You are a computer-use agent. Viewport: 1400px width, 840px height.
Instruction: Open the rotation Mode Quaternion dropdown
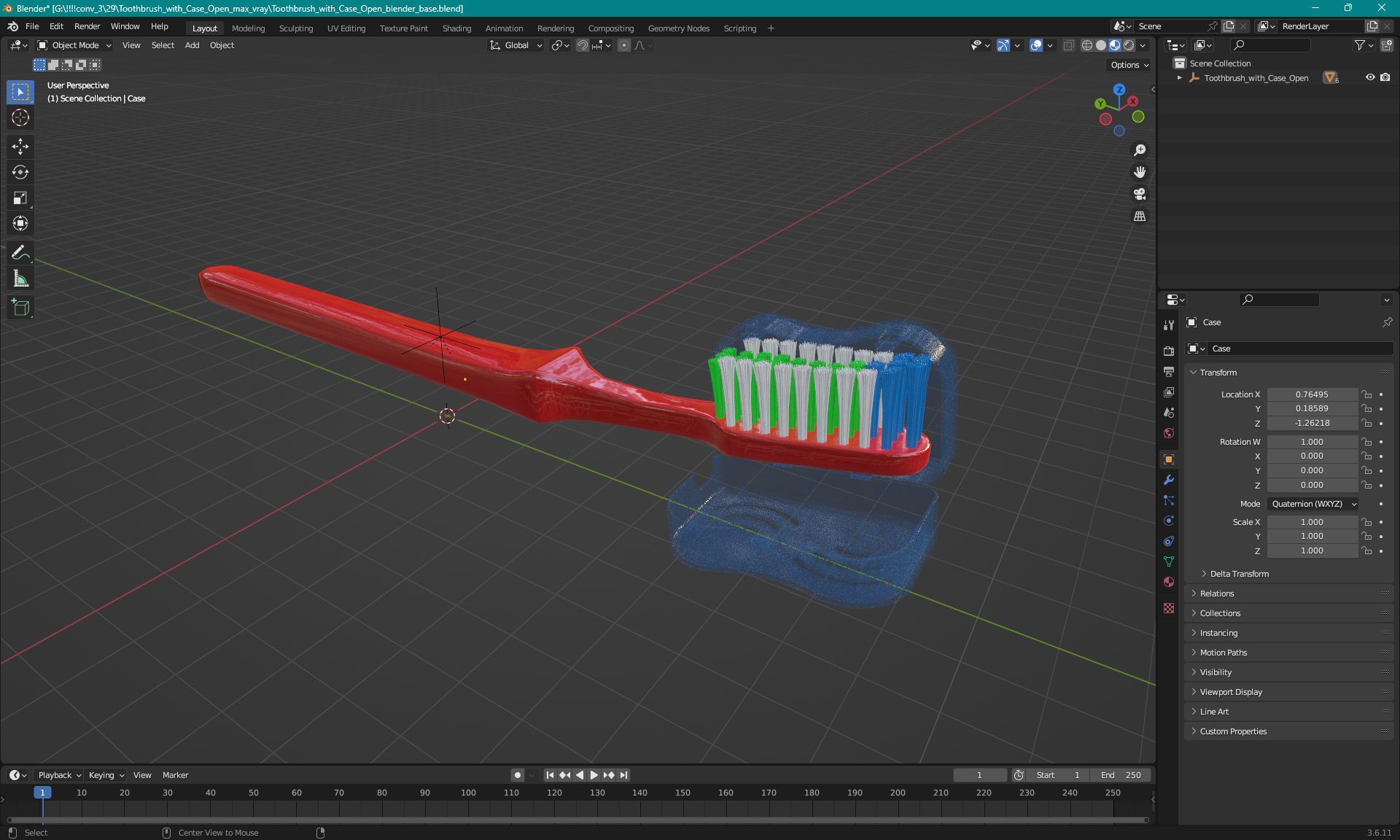[x=1314, y=504]
